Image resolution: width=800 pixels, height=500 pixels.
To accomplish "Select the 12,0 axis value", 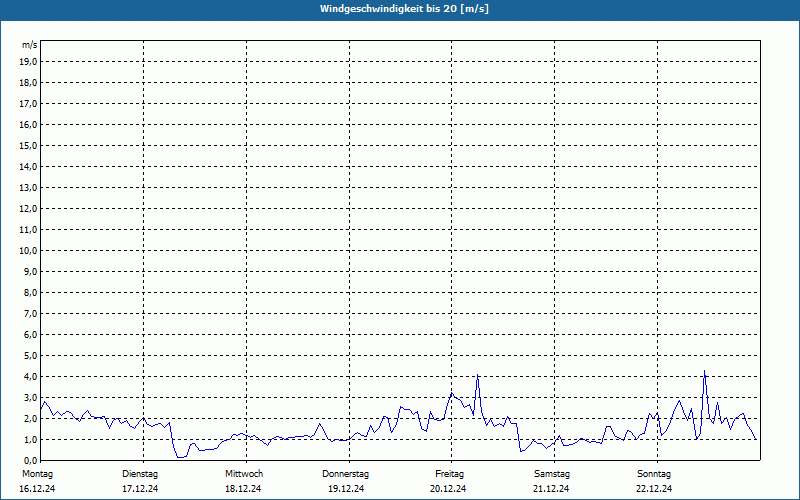I will pos(28,209).
